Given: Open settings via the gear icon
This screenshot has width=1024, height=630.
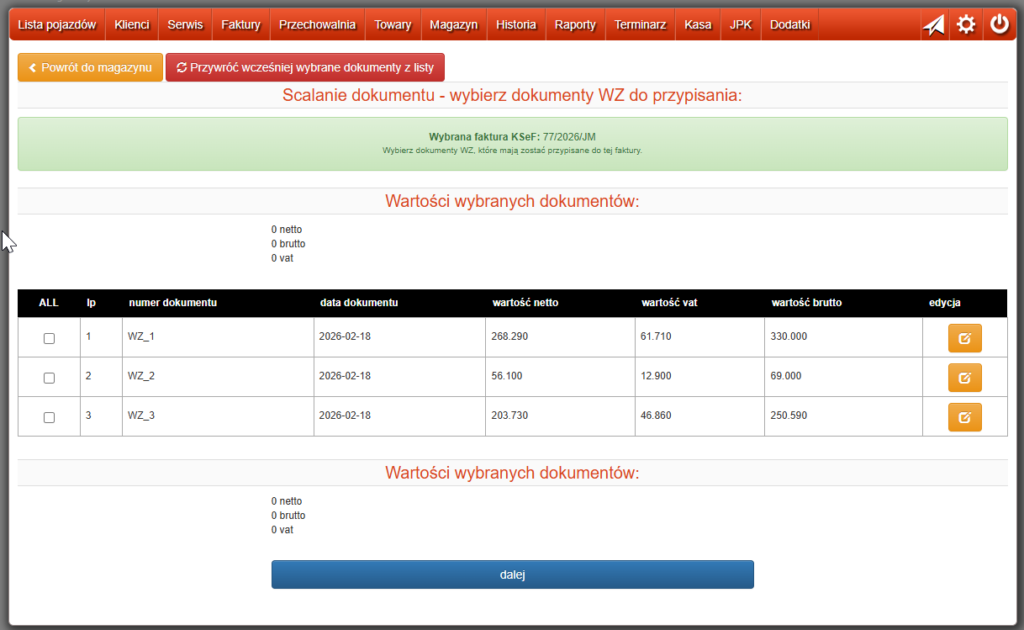Looking at the screenshot, I should click(x=966, y=25).
